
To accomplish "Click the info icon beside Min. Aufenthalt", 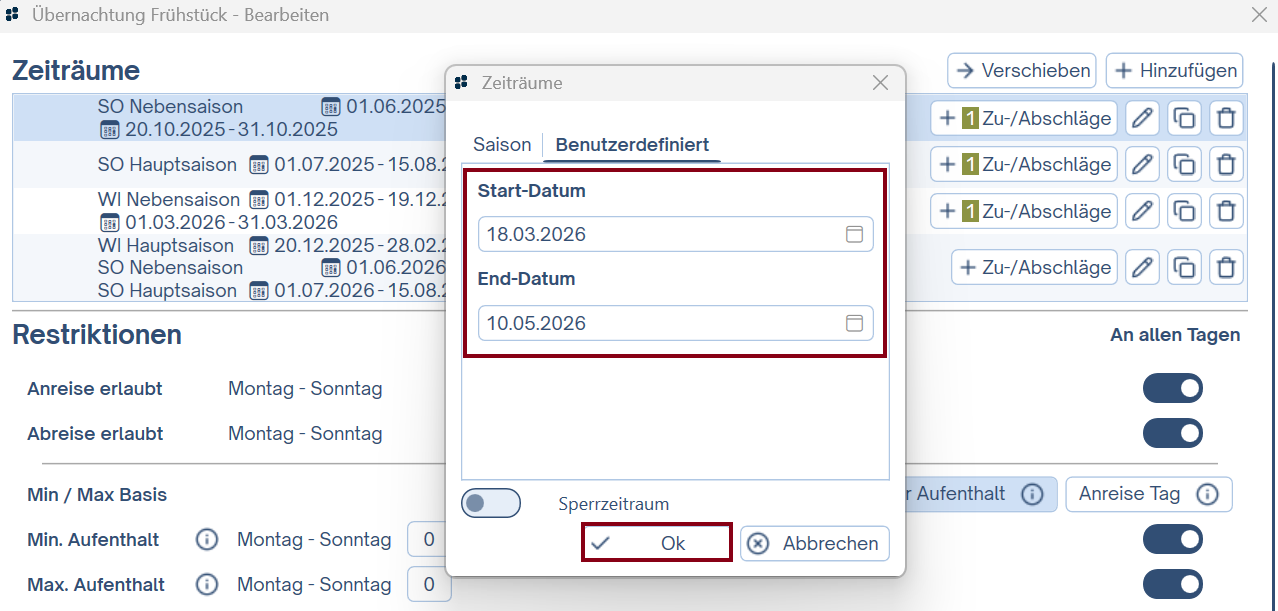I will 206,539.
